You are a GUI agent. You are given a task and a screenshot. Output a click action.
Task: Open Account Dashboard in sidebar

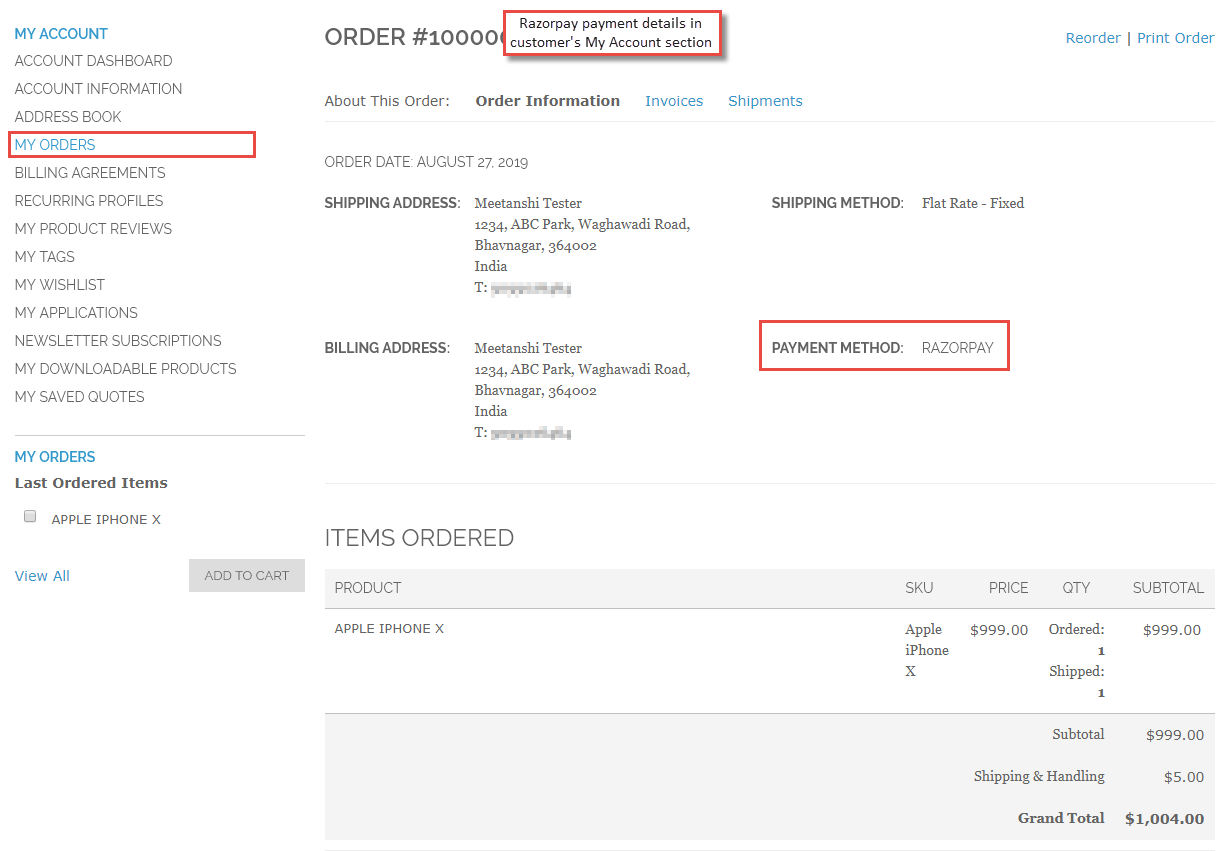(x=93, y=61)
